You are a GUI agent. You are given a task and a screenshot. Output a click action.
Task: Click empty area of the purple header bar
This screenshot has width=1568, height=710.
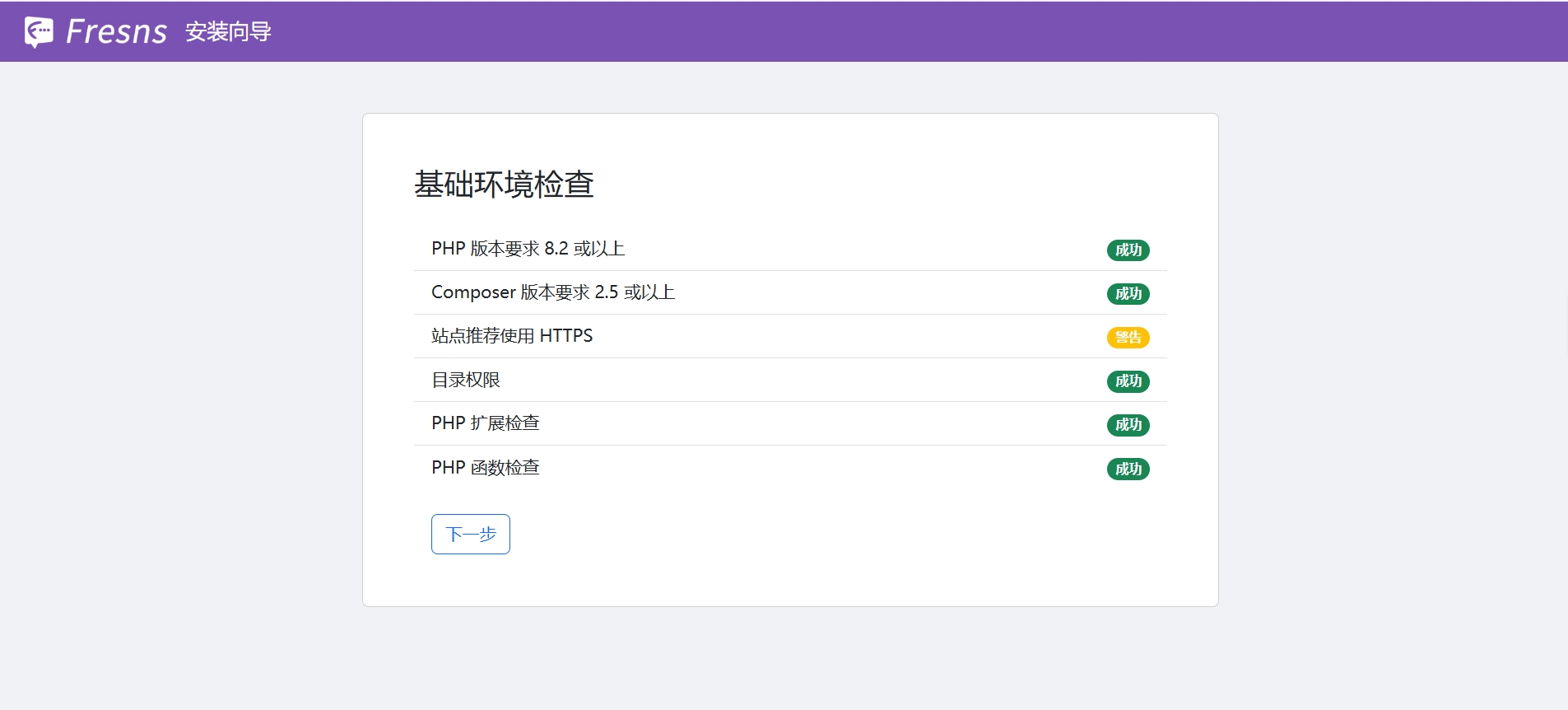click(905, 31)
